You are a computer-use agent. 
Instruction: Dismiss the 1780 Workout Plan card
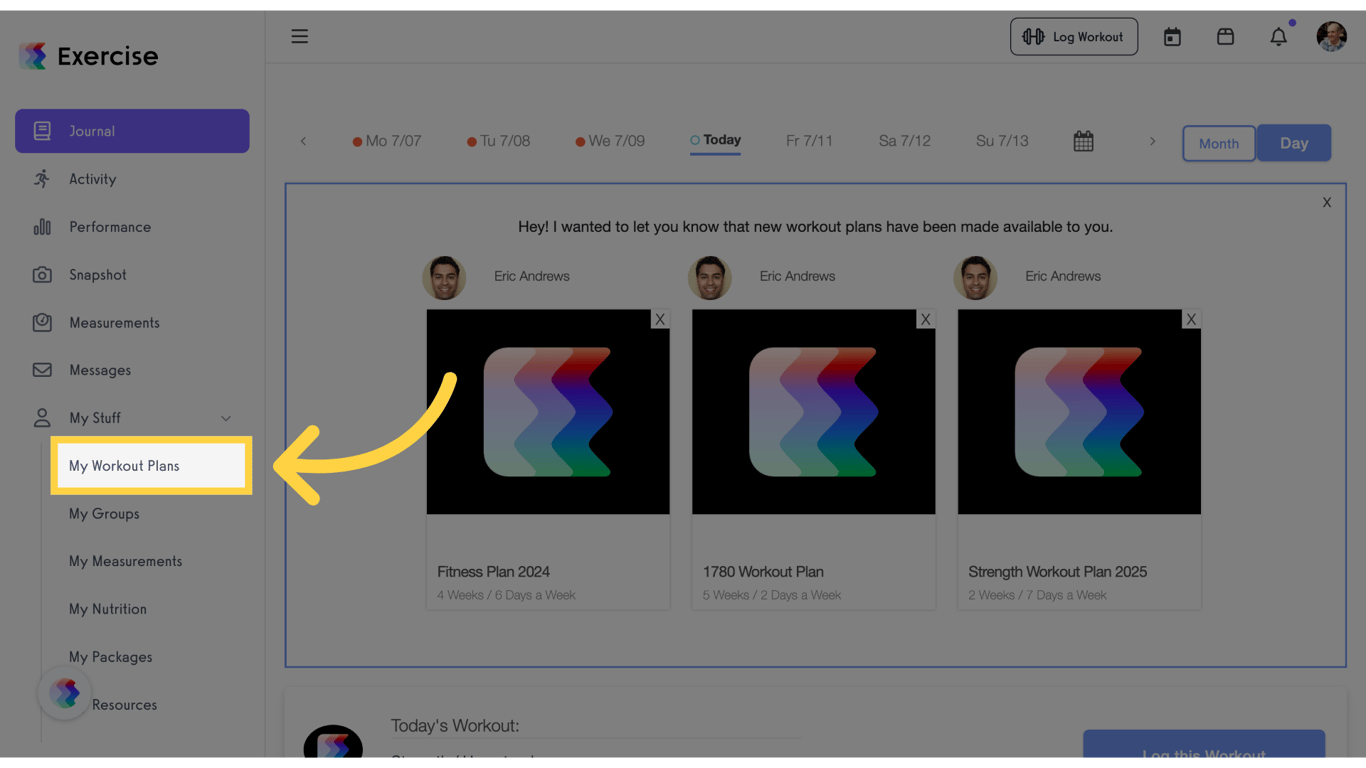pyautogui.click(x=925, y=320)
